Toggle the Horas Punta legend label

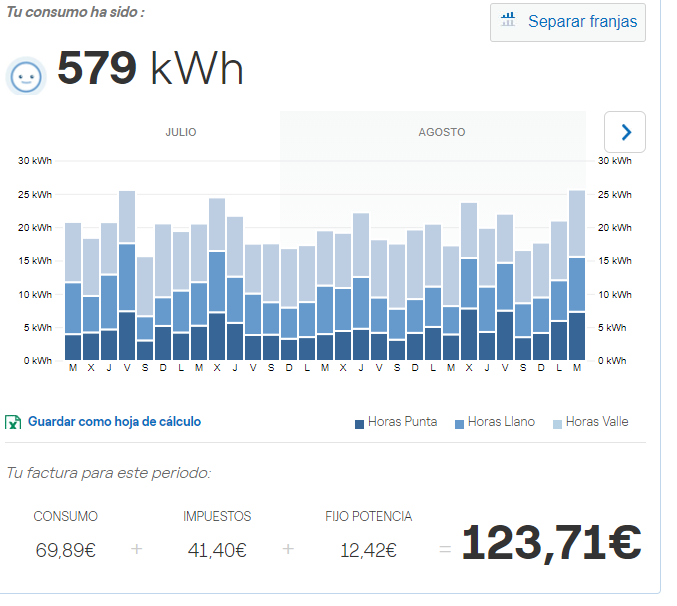(x=402, y=422)
